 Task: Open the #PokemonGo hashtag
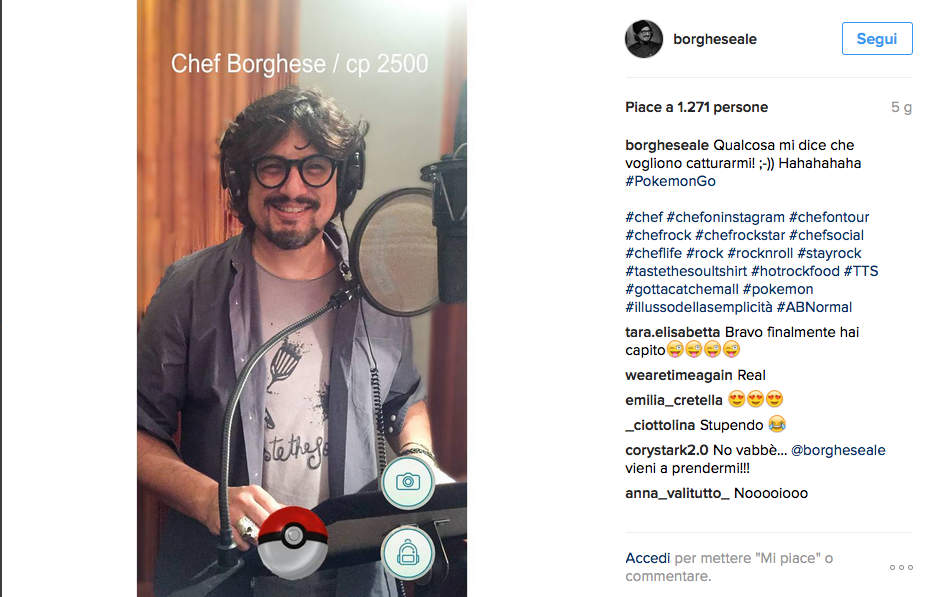point(670,181)
